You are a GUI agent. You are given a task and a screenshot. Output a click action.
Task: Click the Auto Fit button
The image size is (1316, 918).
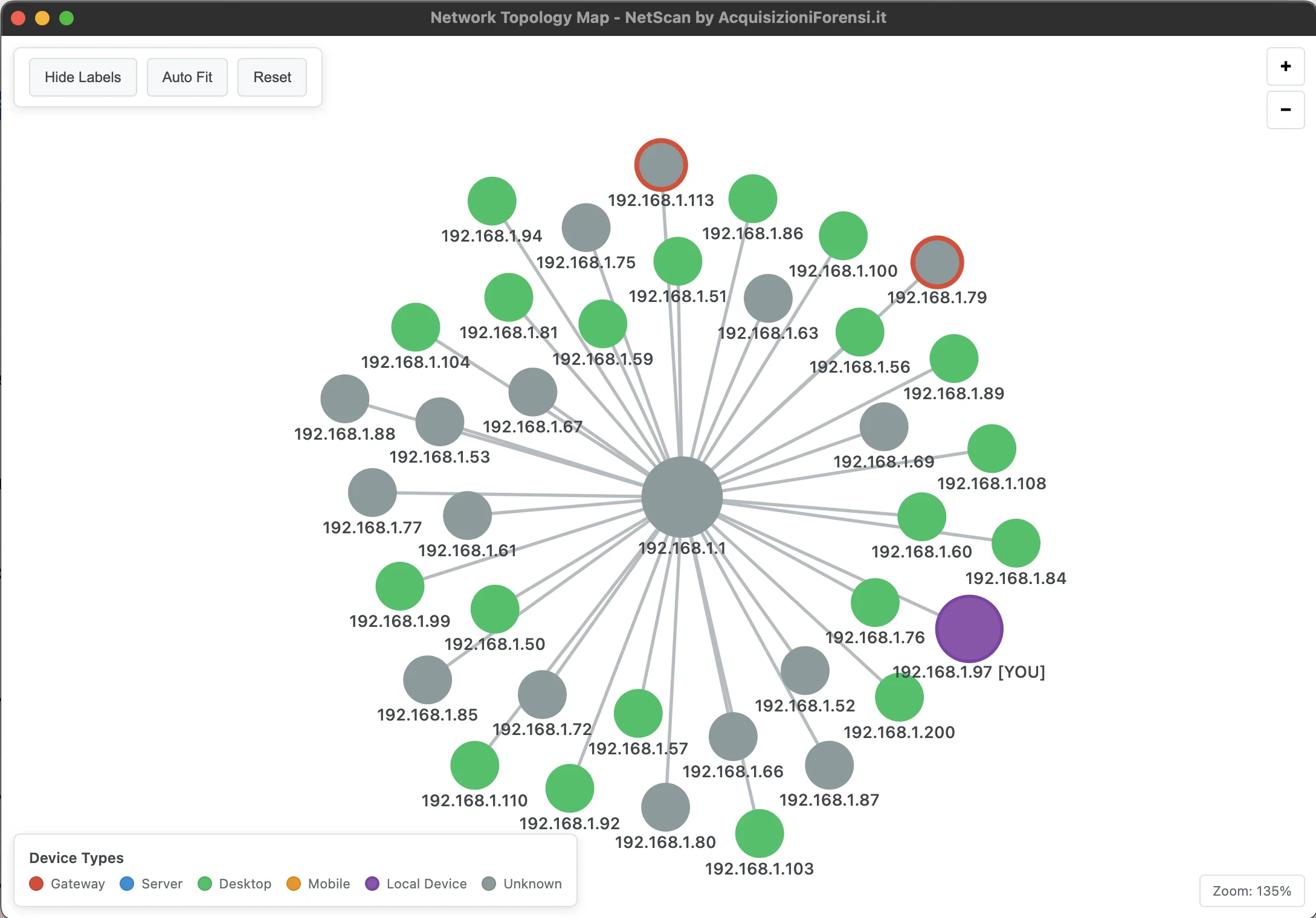click(x=187, y=77)
